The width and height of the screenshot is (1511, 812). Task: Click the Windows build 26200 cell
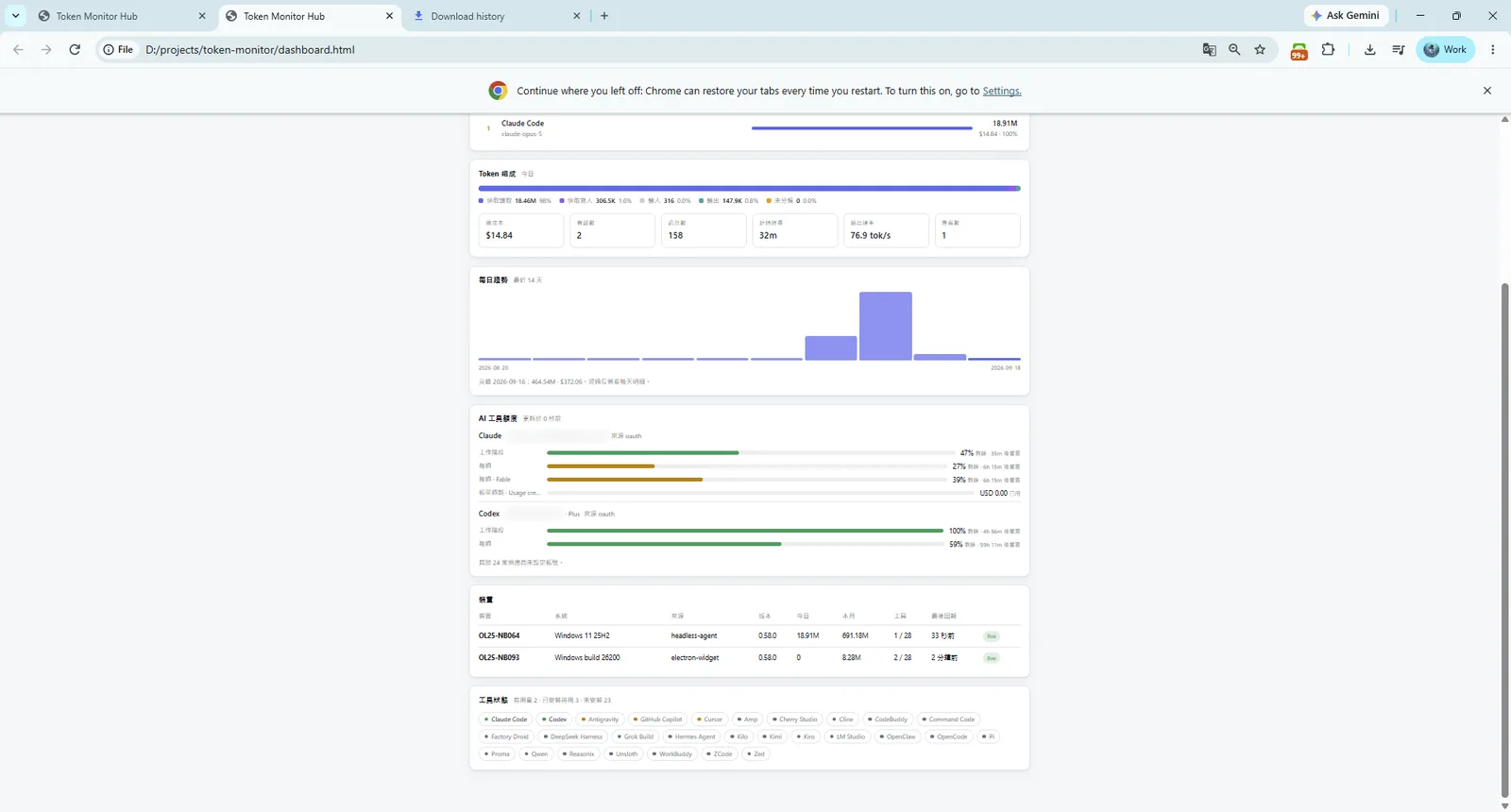pyautogui.click(x=587, y=657)
